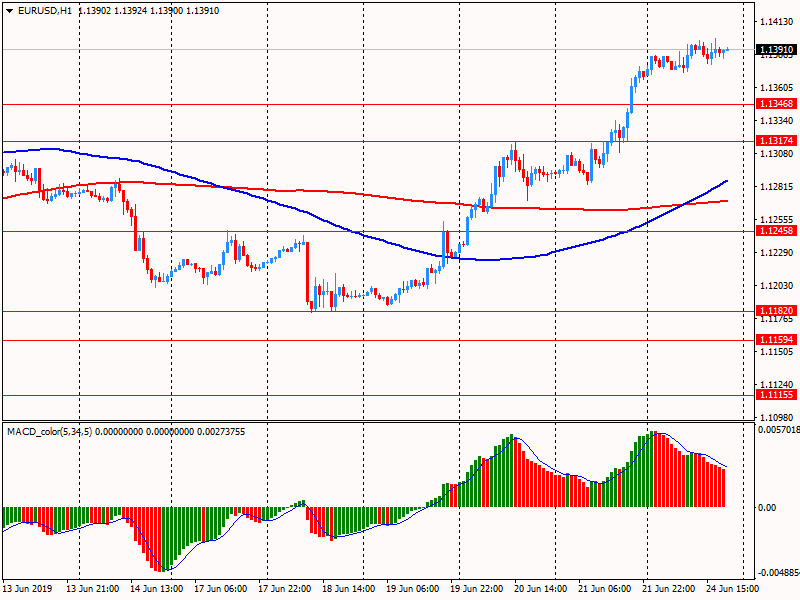Select the 1.13468 red price level label
Screen dimensions: 800x600
[x=777, y=104]
